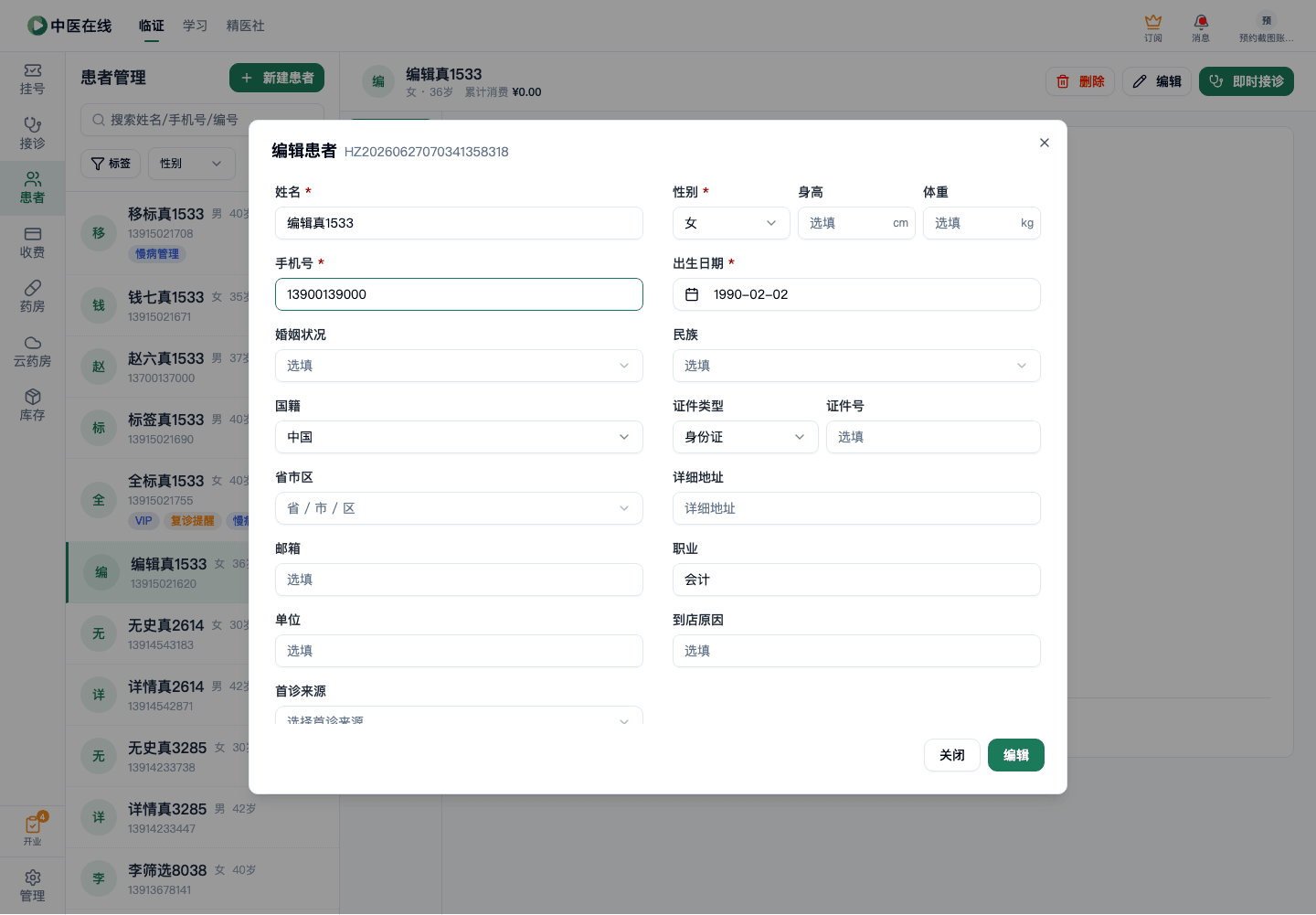Switch to the 精医社 top tab
Image resolution: width=1316 pixels, height=915 pixels.
(x=245, y=26)
